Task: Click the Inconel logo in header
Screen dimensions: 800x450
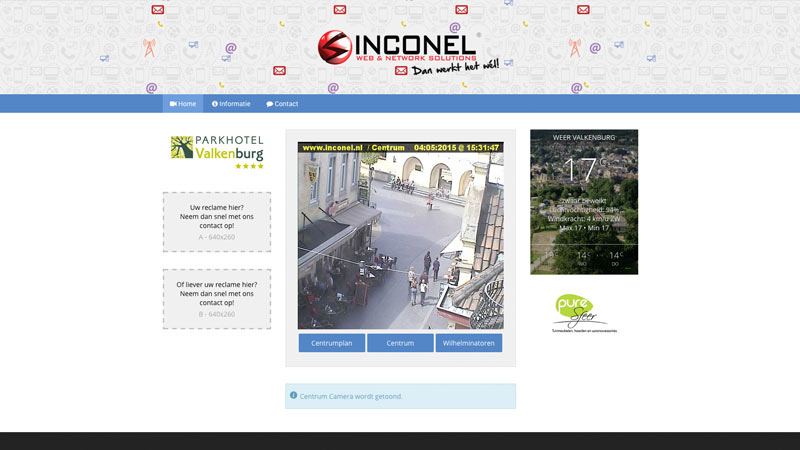Action: [408, 53]
